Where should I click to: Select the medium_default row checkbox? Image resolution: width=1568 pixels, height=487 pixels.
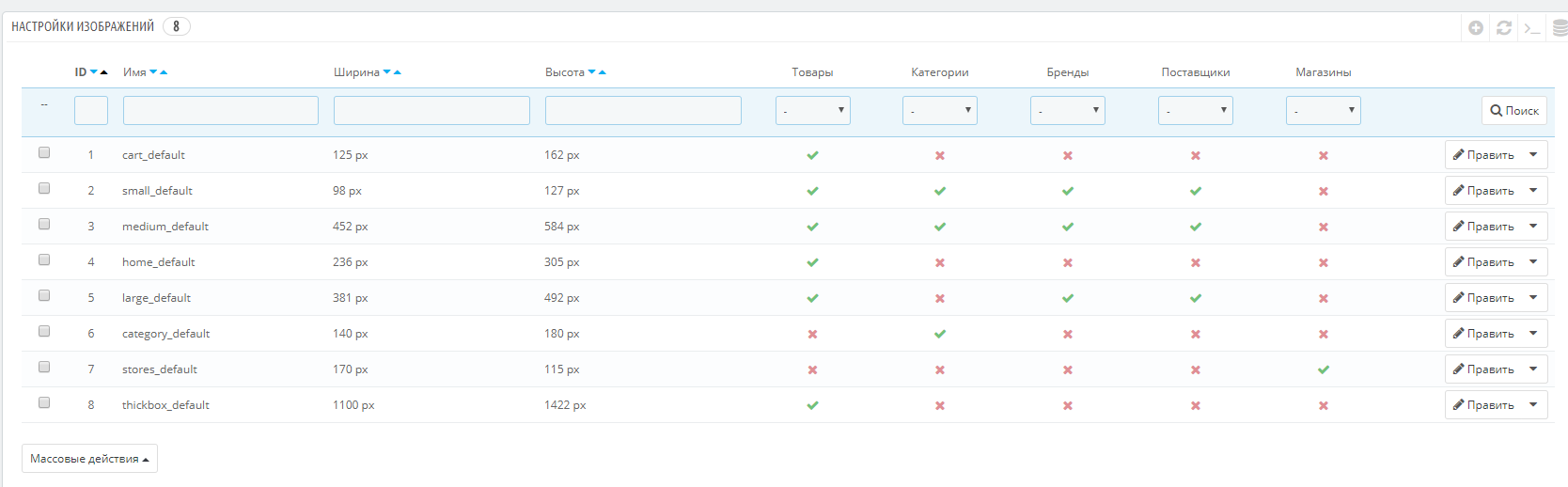click(x=44, y=224)
